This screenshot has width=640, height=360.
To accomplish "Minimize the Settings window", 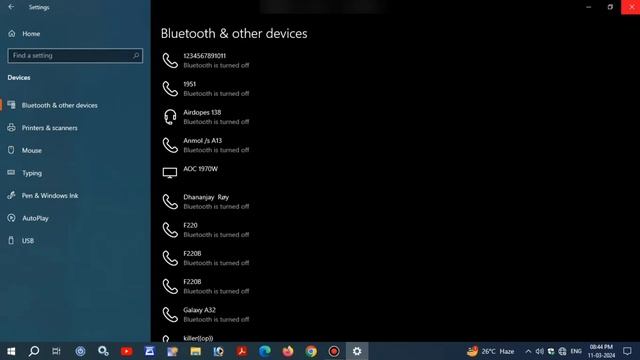I will [x=589, y=7].
